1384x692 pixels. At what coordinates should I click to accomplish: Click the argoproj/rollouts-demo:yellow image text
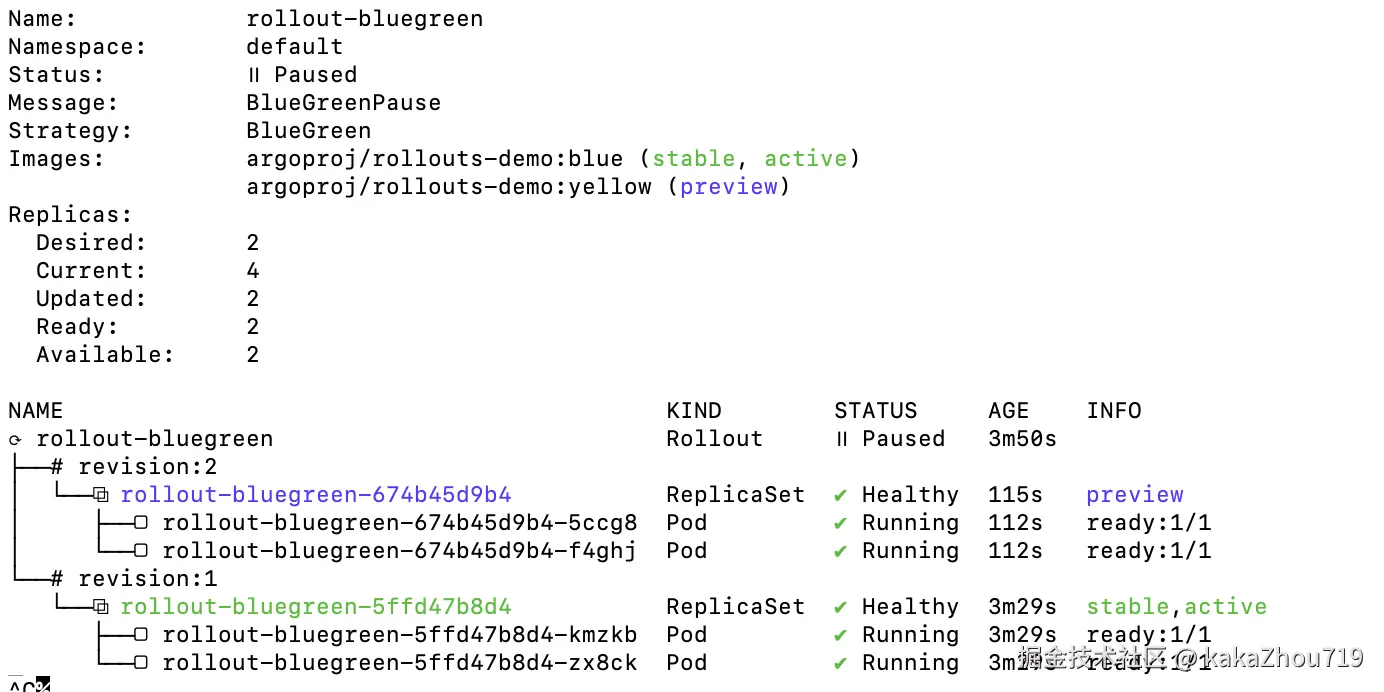(x=449, y=187)
